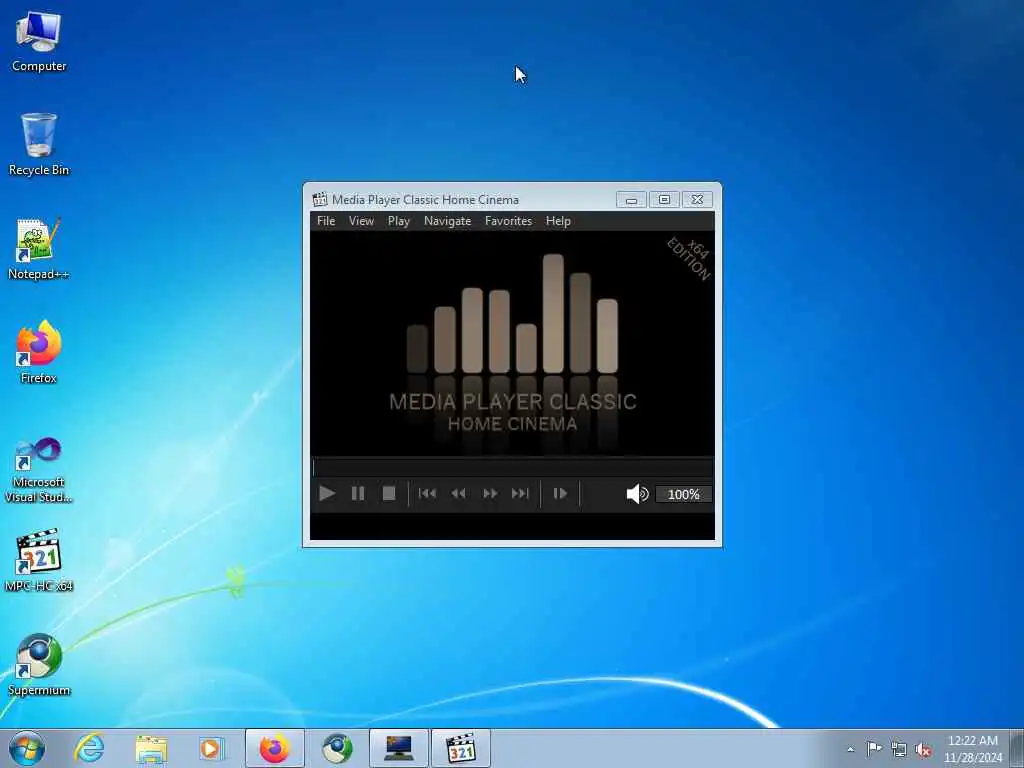Viewport: 1024px width, 768px height.
Task: Skip to next track in MPC-HC
Action: point(520,494)
